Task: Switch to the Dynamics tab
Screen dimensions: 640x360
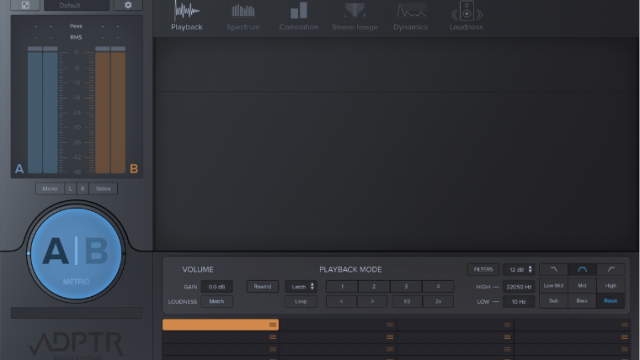Action: (411, 16)
